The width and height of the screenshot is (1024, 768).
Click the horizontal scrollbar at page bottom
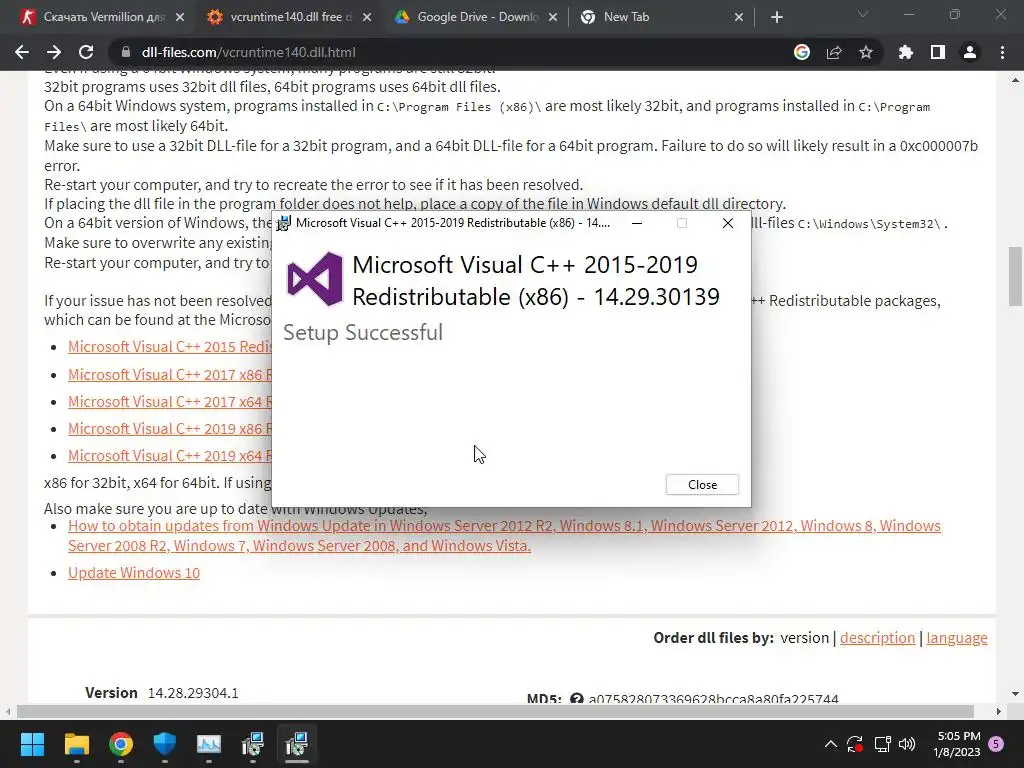(x=495, y=711)
